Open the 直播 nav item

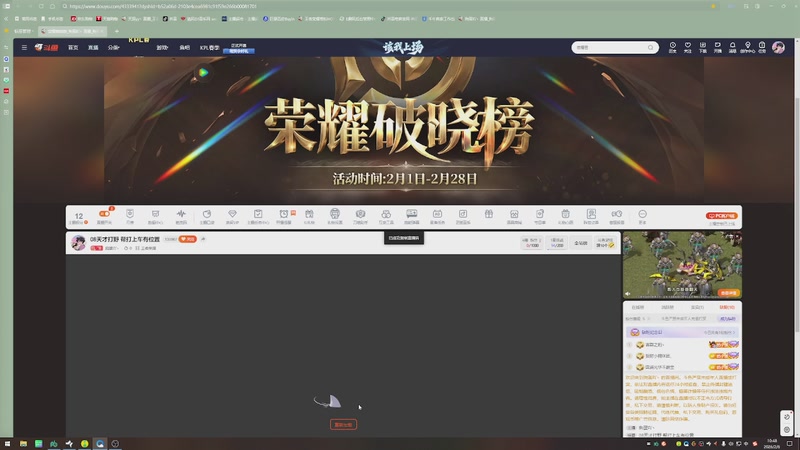click(x=93, y=47)
